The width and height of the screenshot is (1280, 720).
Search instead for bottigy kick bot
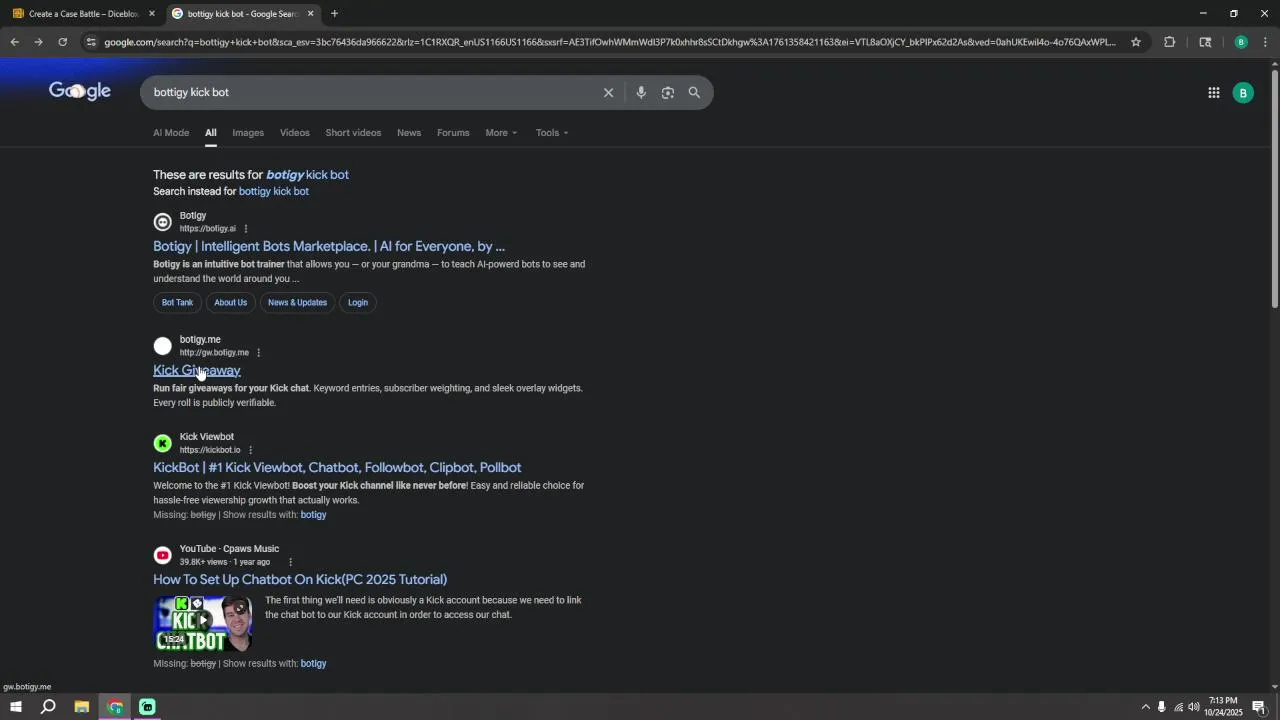coord(274,192)
